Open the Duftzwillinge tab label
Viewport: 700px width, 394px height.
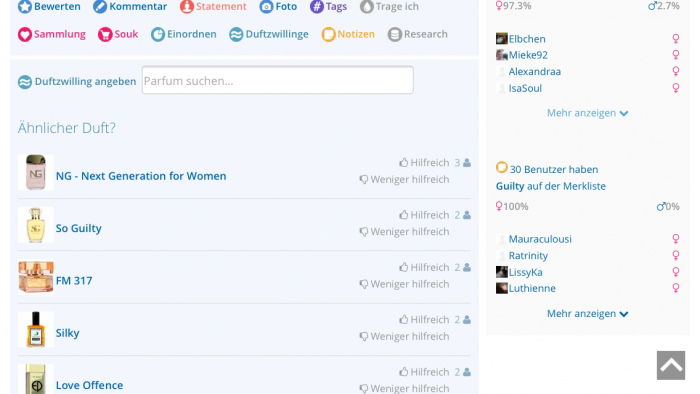(277, 34)
